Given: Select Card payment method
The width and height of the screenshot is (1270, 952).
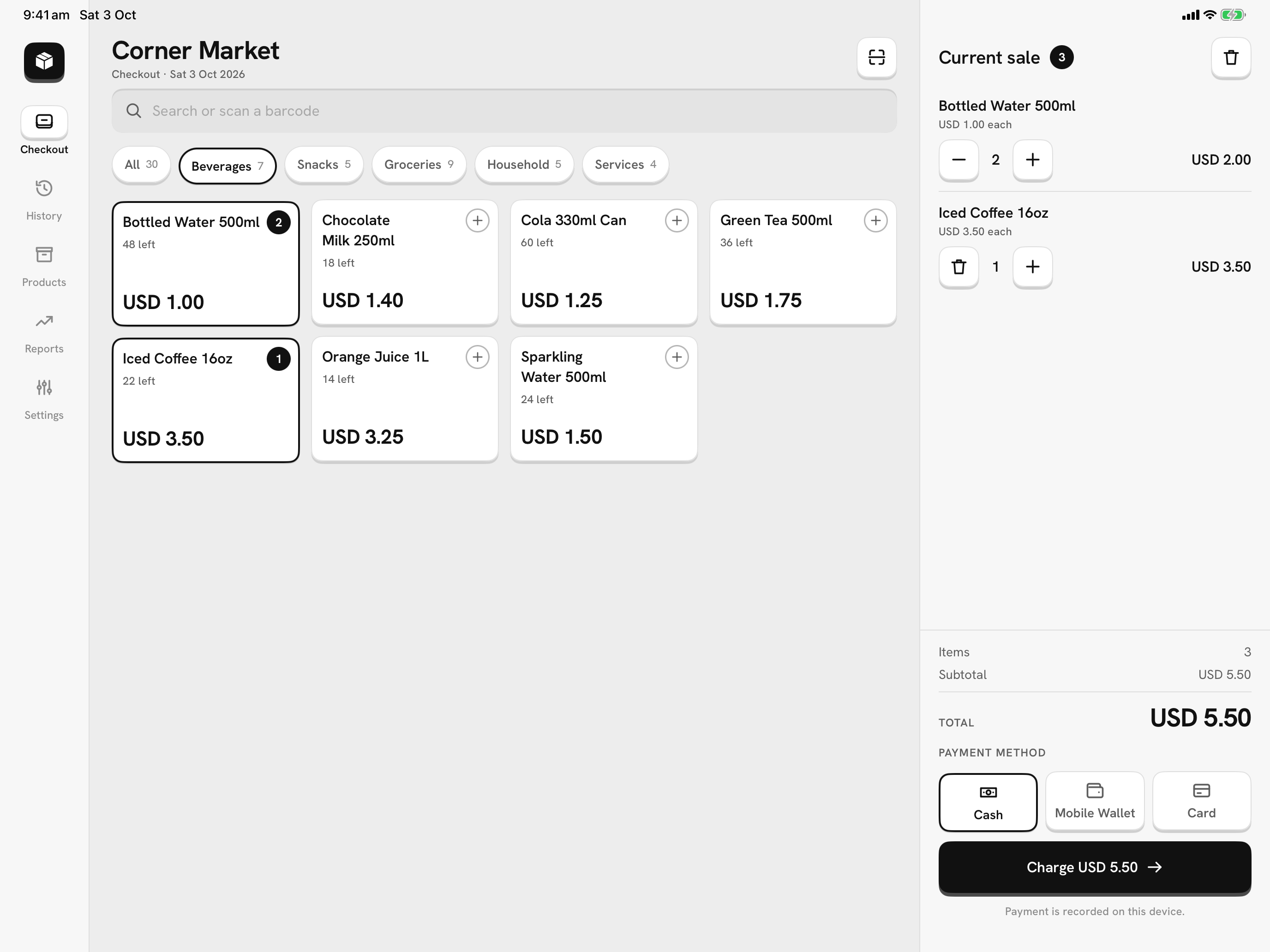Looking at the screenshot, I should pos(1201,801).
